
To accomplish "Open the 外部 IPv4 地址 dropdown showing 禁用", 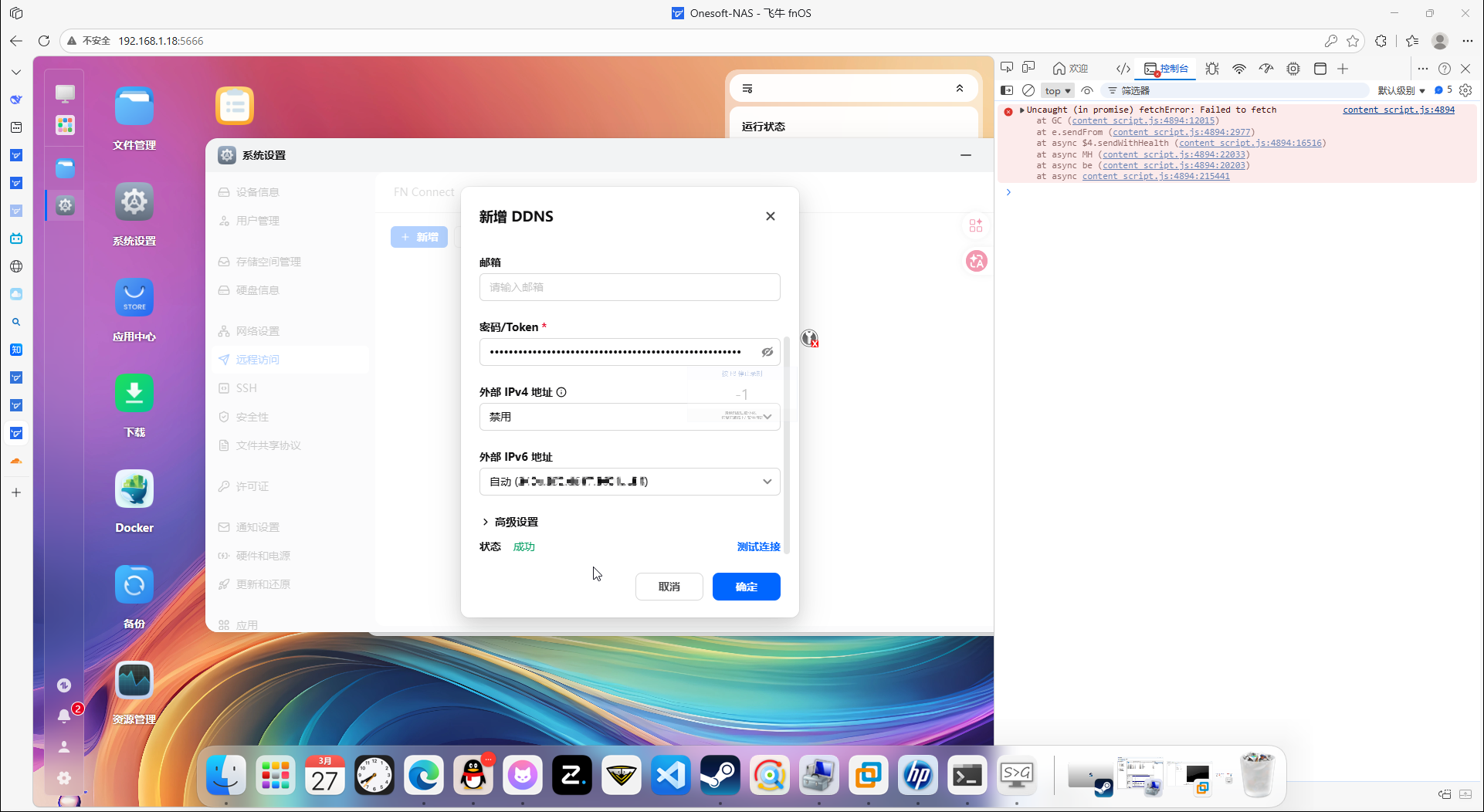I will (x=630, y=417).
